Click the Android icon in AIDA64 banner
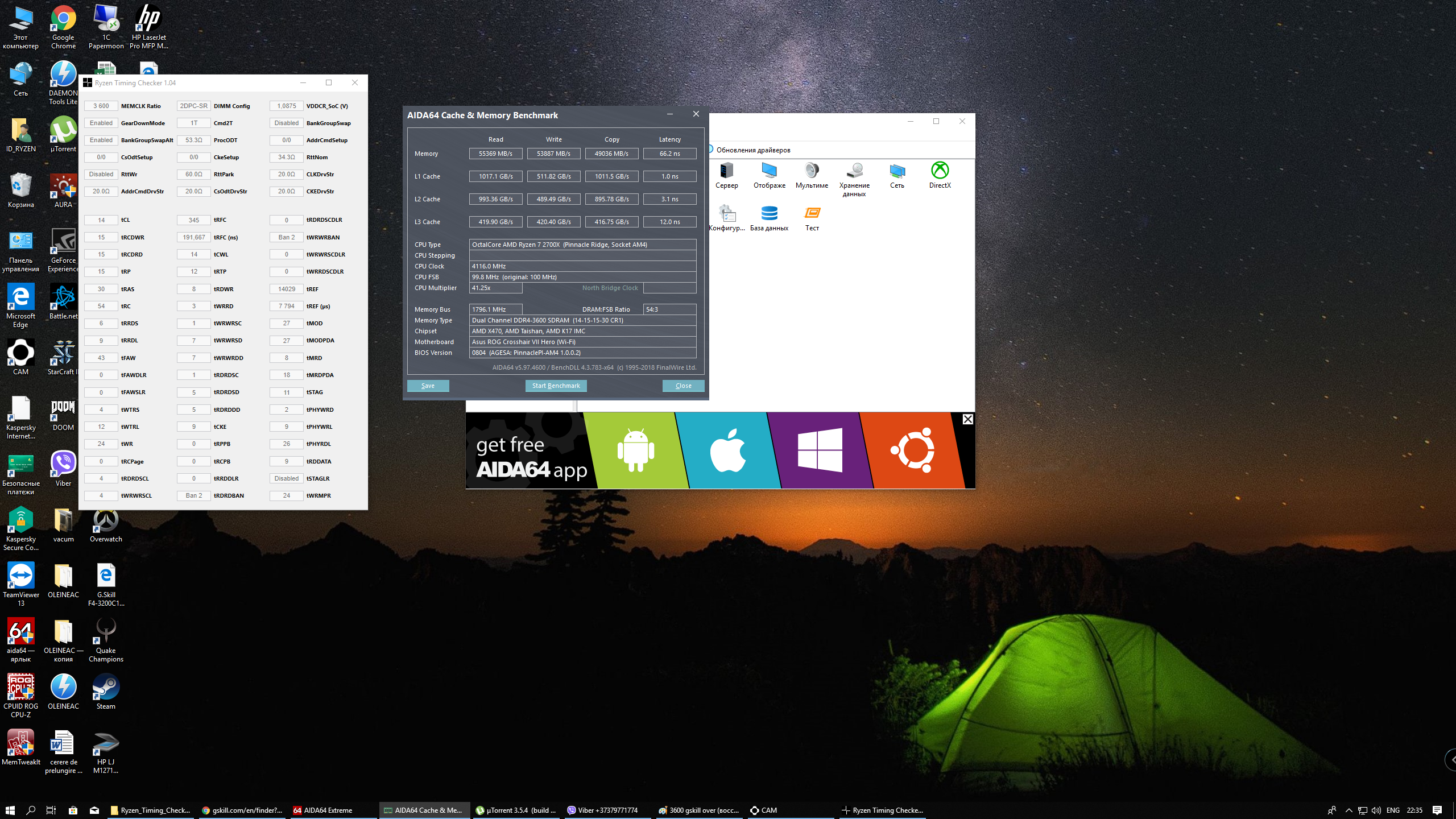1456x819 pixels. (x=635, y=450)
